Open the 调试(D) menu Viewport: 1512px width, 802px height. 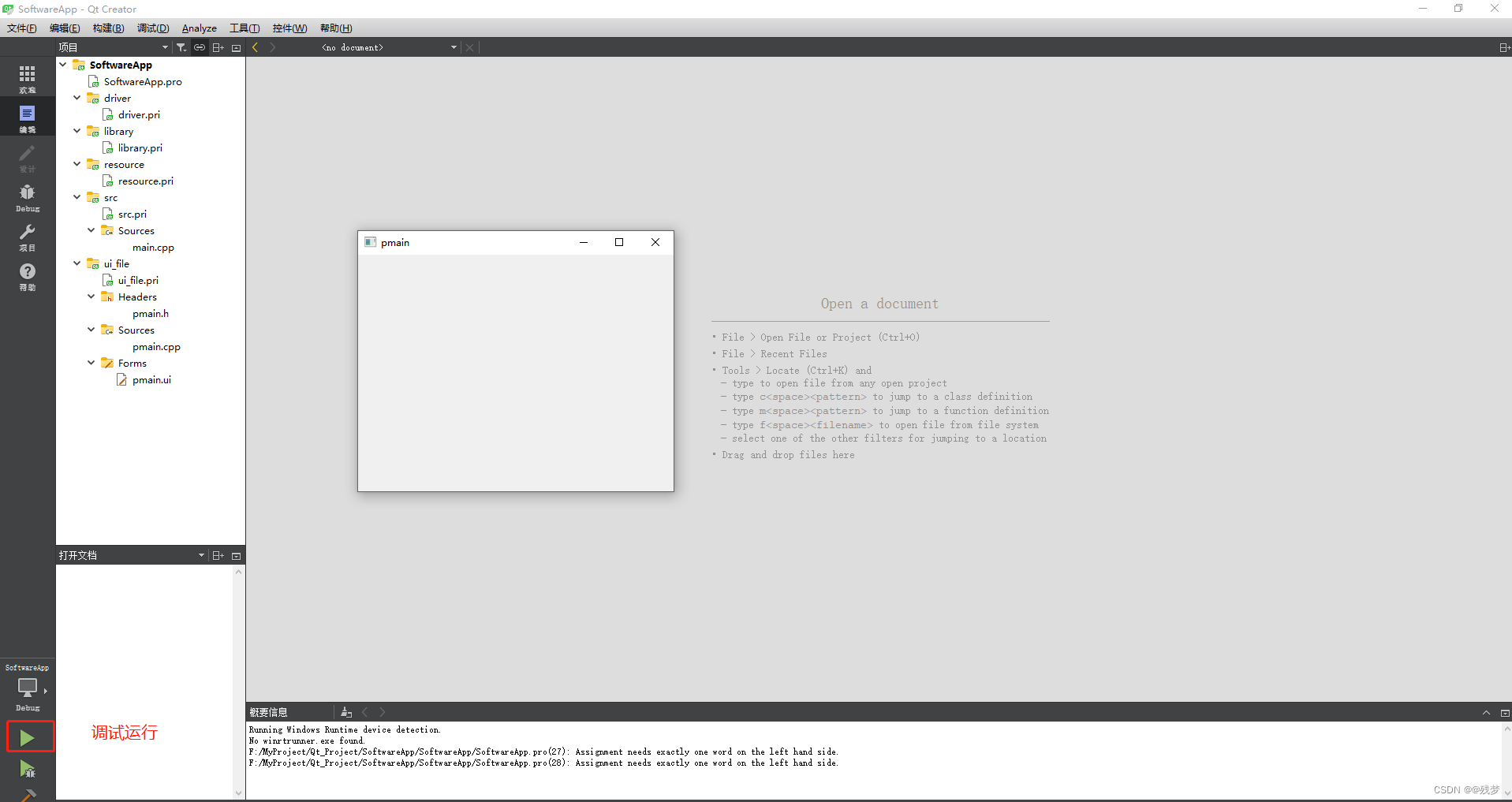tap(153, 28)
